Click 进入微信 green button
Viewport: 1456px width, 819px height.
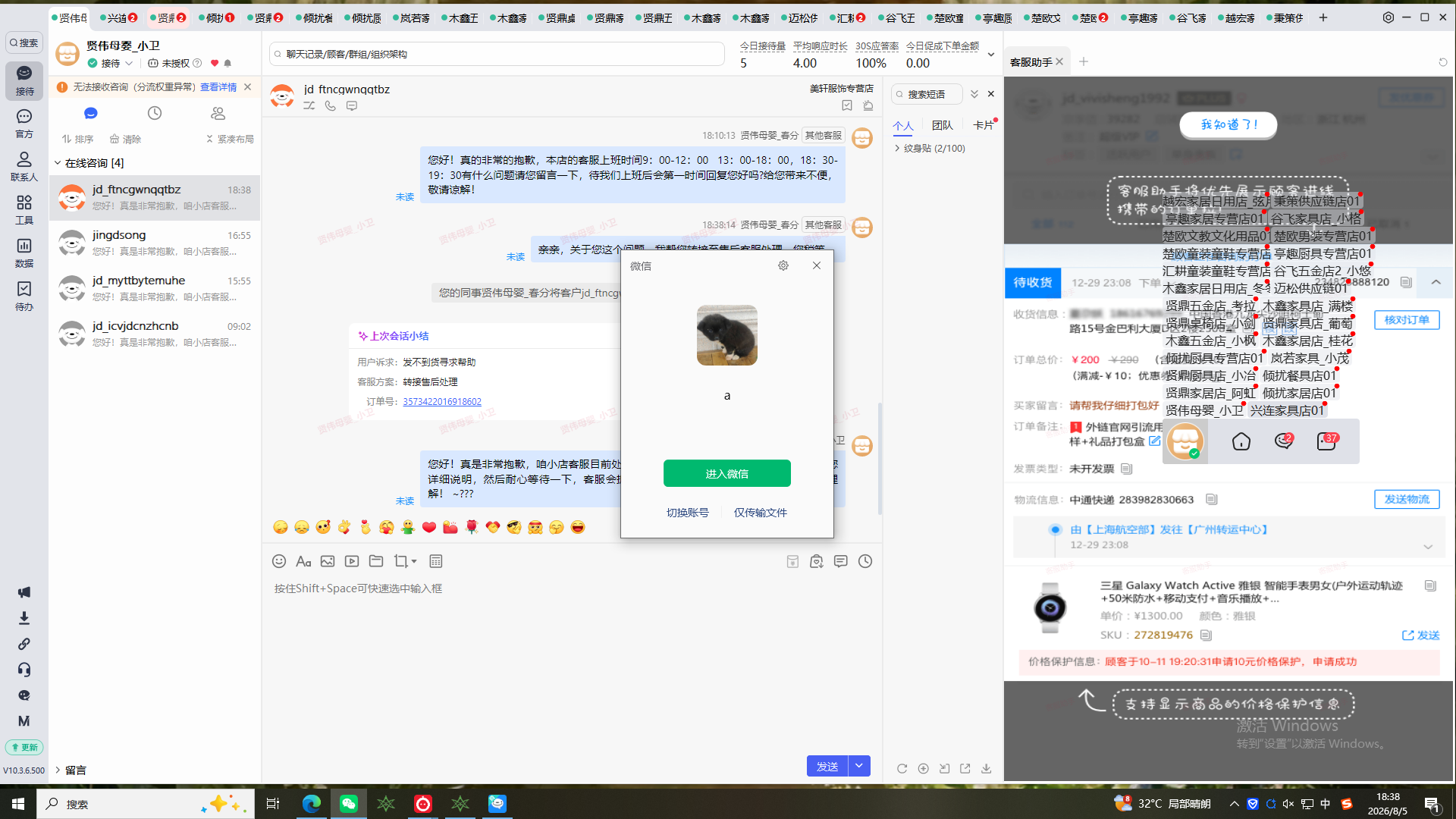(x=727, y=473)
